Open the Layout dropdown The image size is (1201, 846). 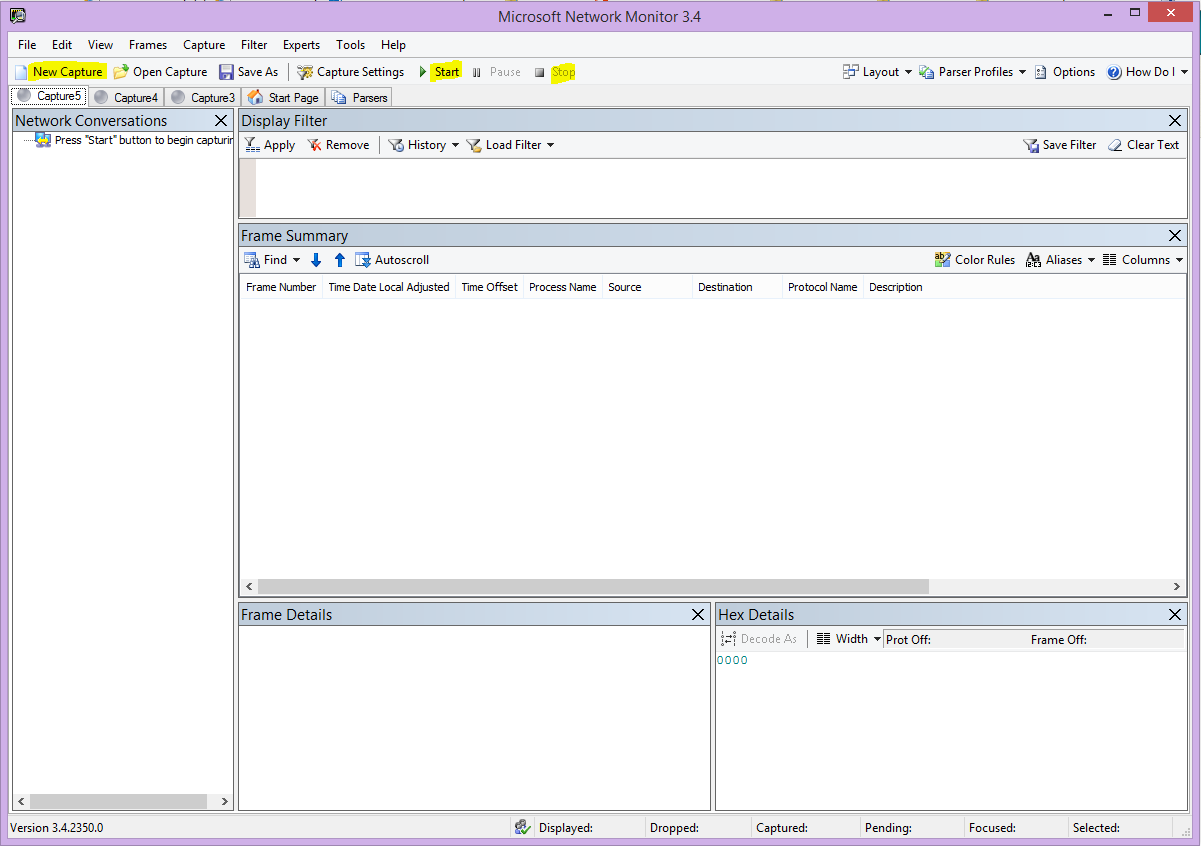pos(877,71)
